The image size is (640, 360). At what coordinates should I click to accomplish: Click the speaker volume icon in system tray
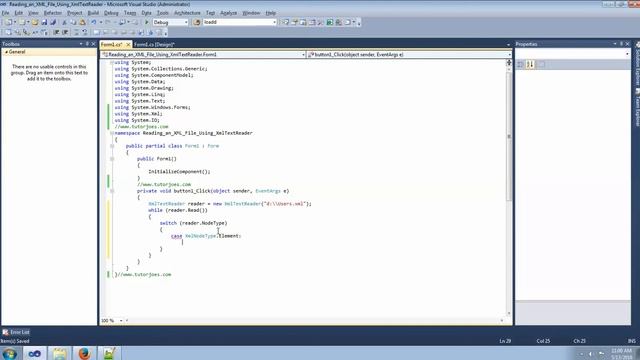590,354
